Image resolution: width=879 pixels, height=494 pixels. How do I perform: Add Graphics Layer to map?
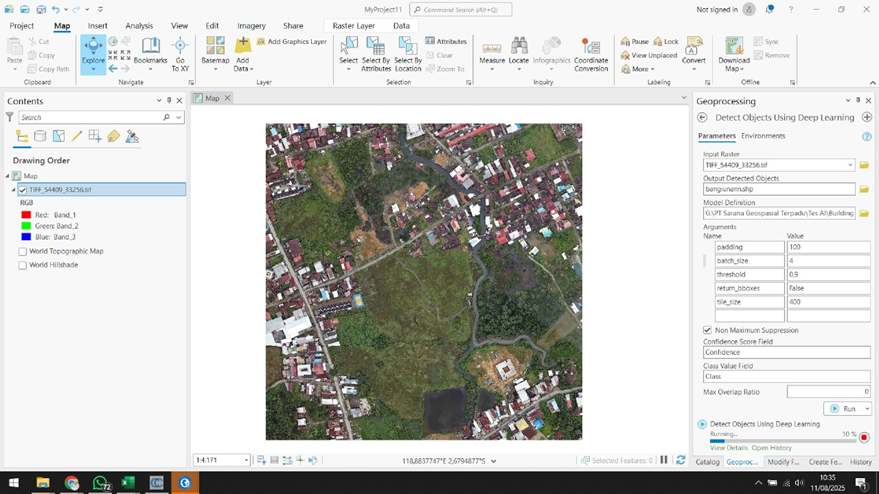pyautogui.click(x=292, y=41)
